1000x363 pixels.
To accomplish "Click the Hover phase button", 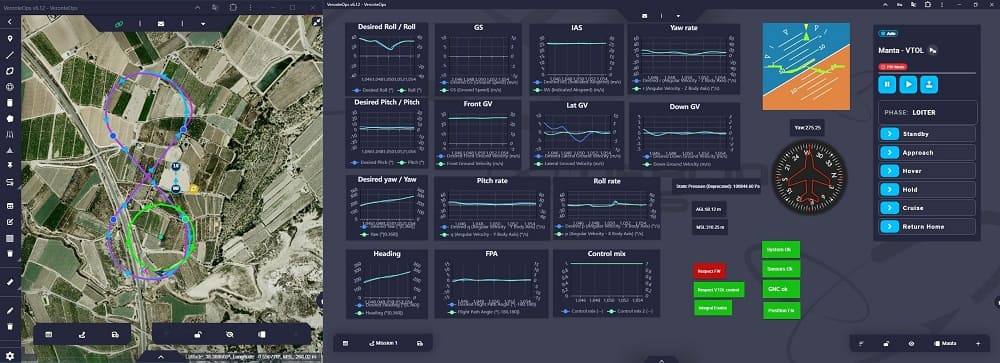I will (927, 171).
